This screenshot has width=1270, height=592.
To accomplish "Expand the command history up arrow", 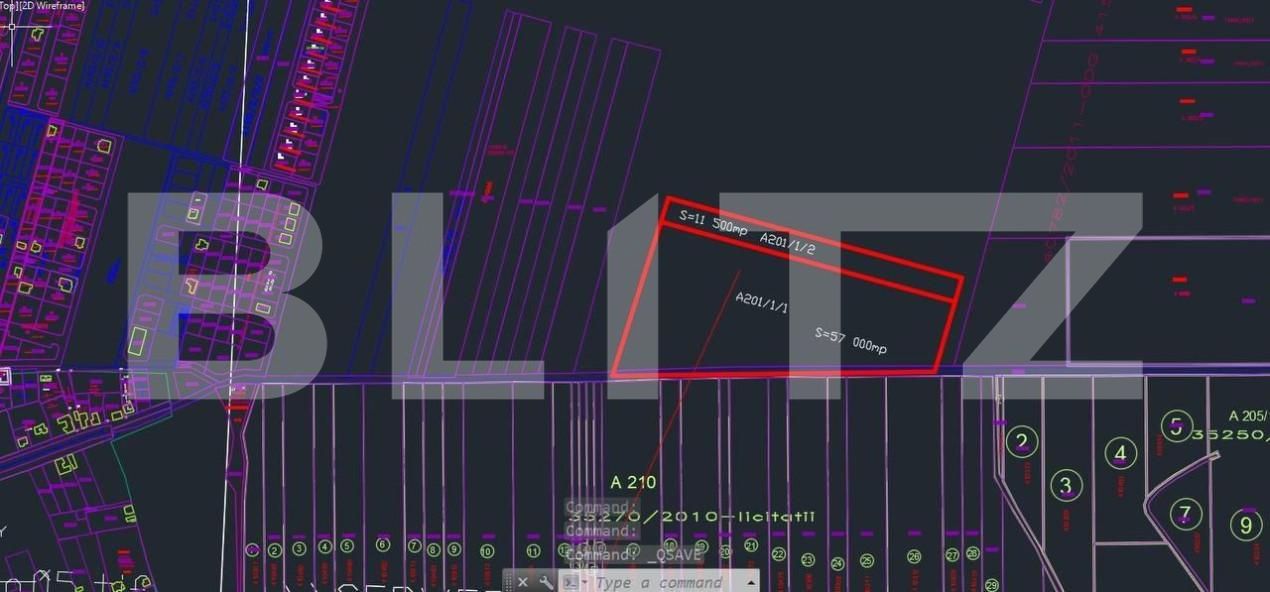I will [750, 582].
